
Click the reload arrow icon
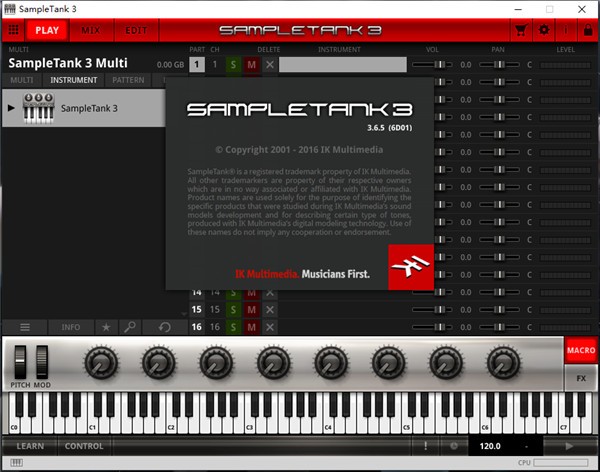[x=165, y=327]
